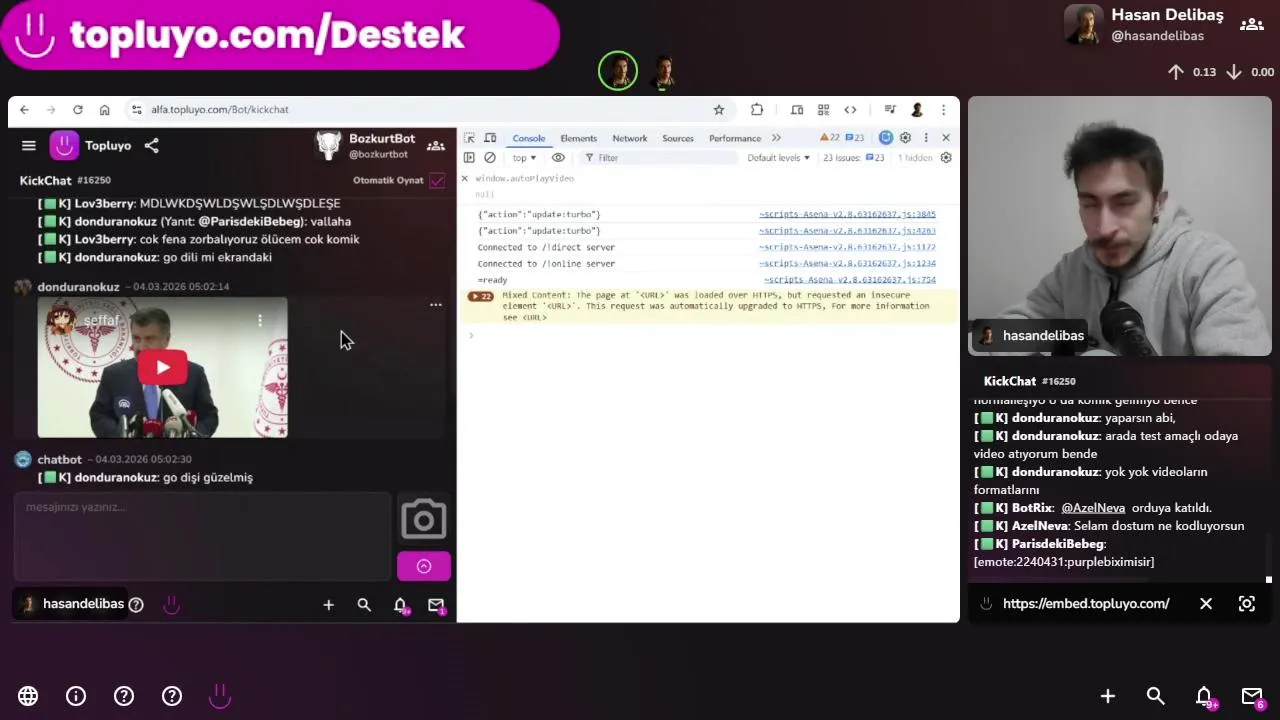The width and height of the screenshot is (1280, 720).
Task: Expand more DevTools tabs chevron
Action: tap(776, 138)
